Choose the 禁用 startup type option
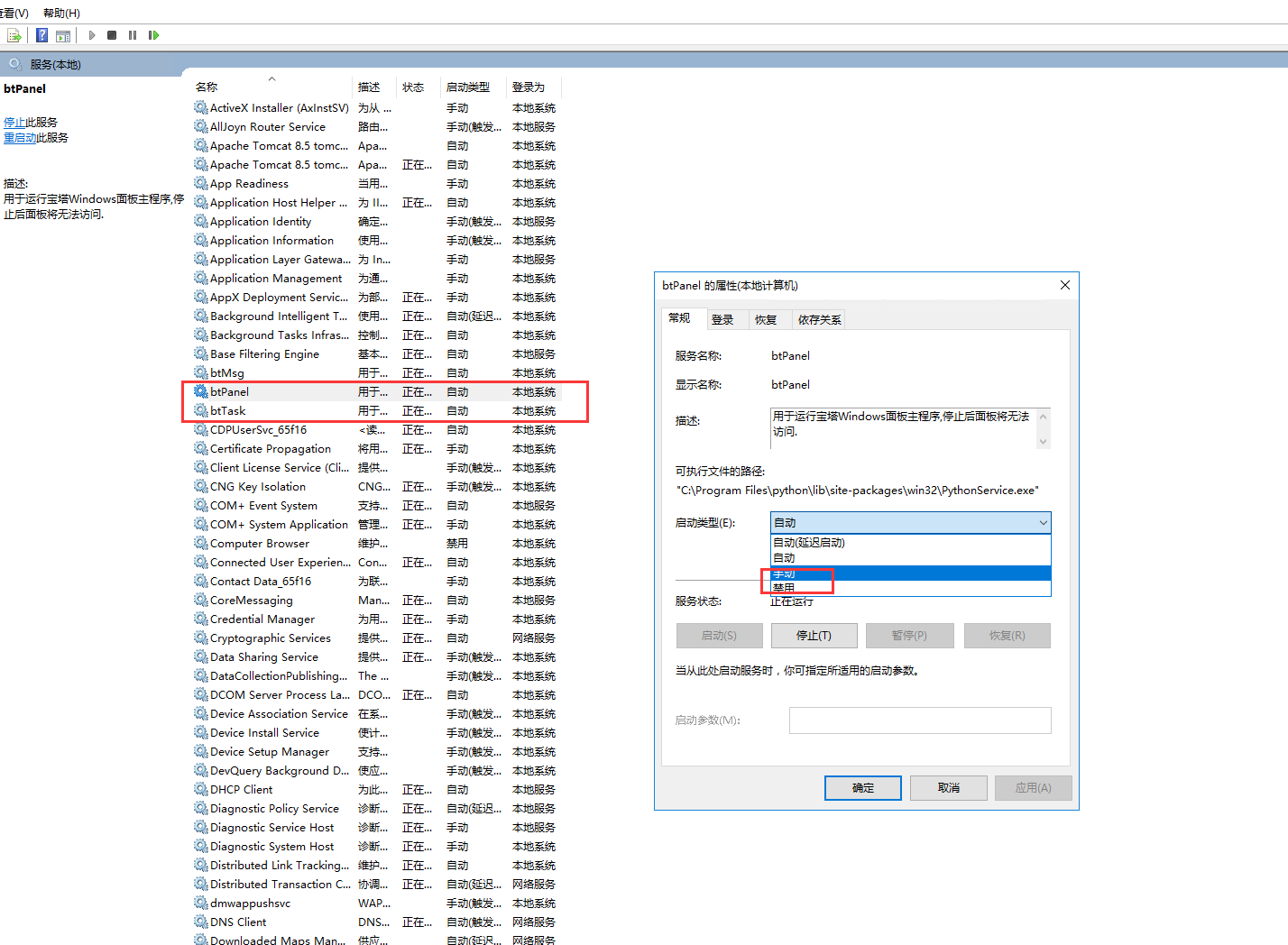Screen dimensions: 1288x945 click(x=911, y=588)
